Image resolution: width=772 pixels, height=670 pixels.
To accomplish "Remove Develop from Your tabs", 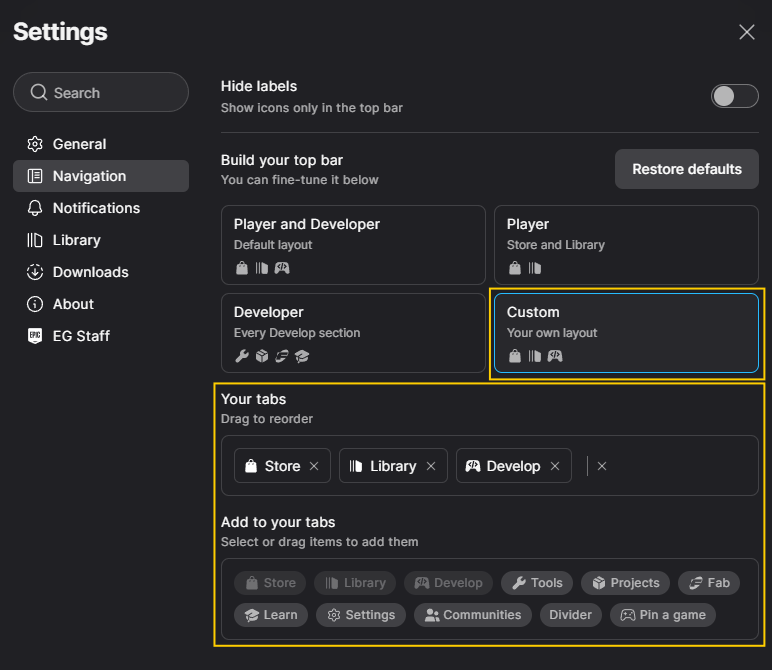I will pyautogui.click(x=555, y=466).
